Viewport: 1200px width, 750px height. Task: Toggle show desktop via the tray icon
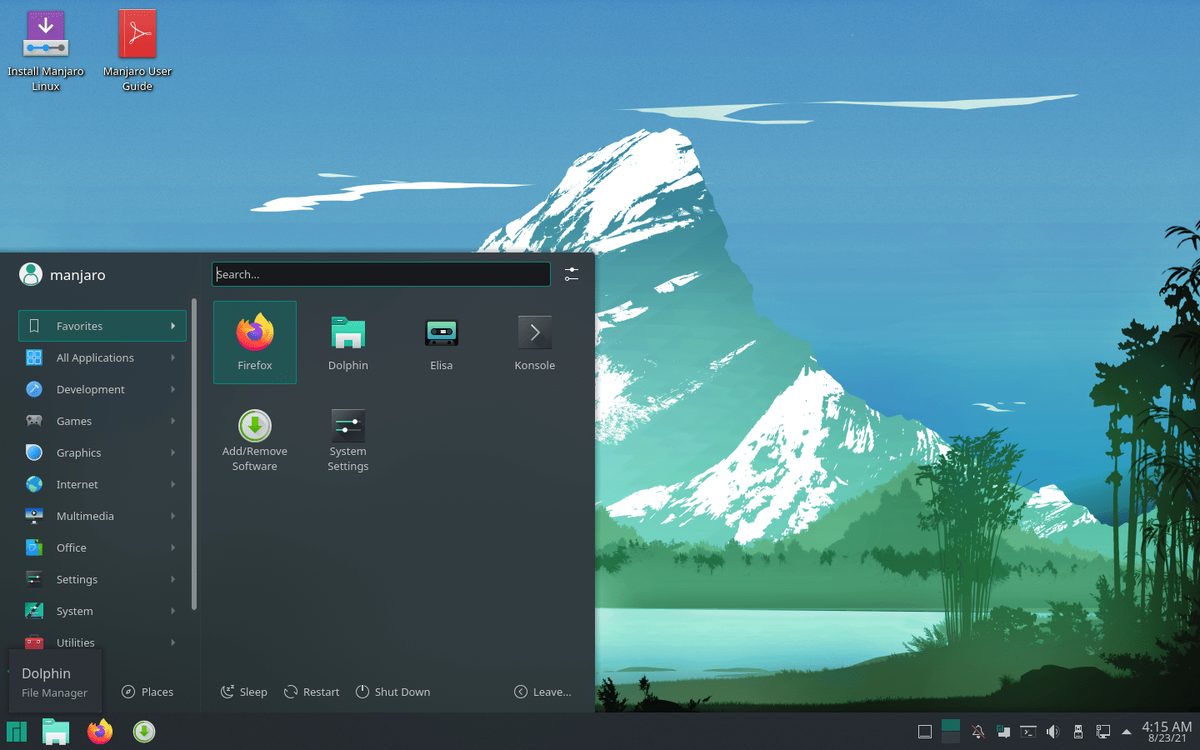(x=925, y=731)
